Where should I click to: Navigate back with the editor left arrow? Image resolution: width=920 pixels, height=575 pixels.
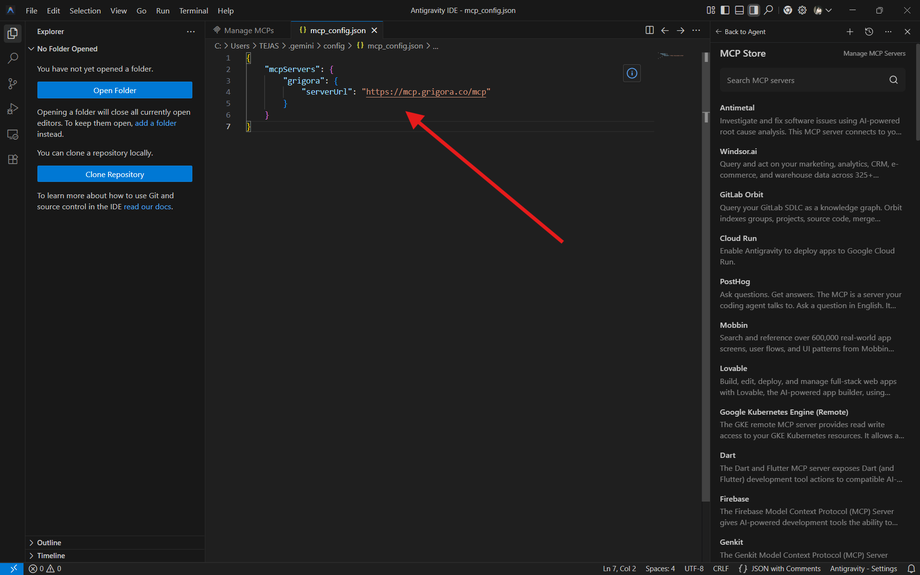(x=665, y=31)
